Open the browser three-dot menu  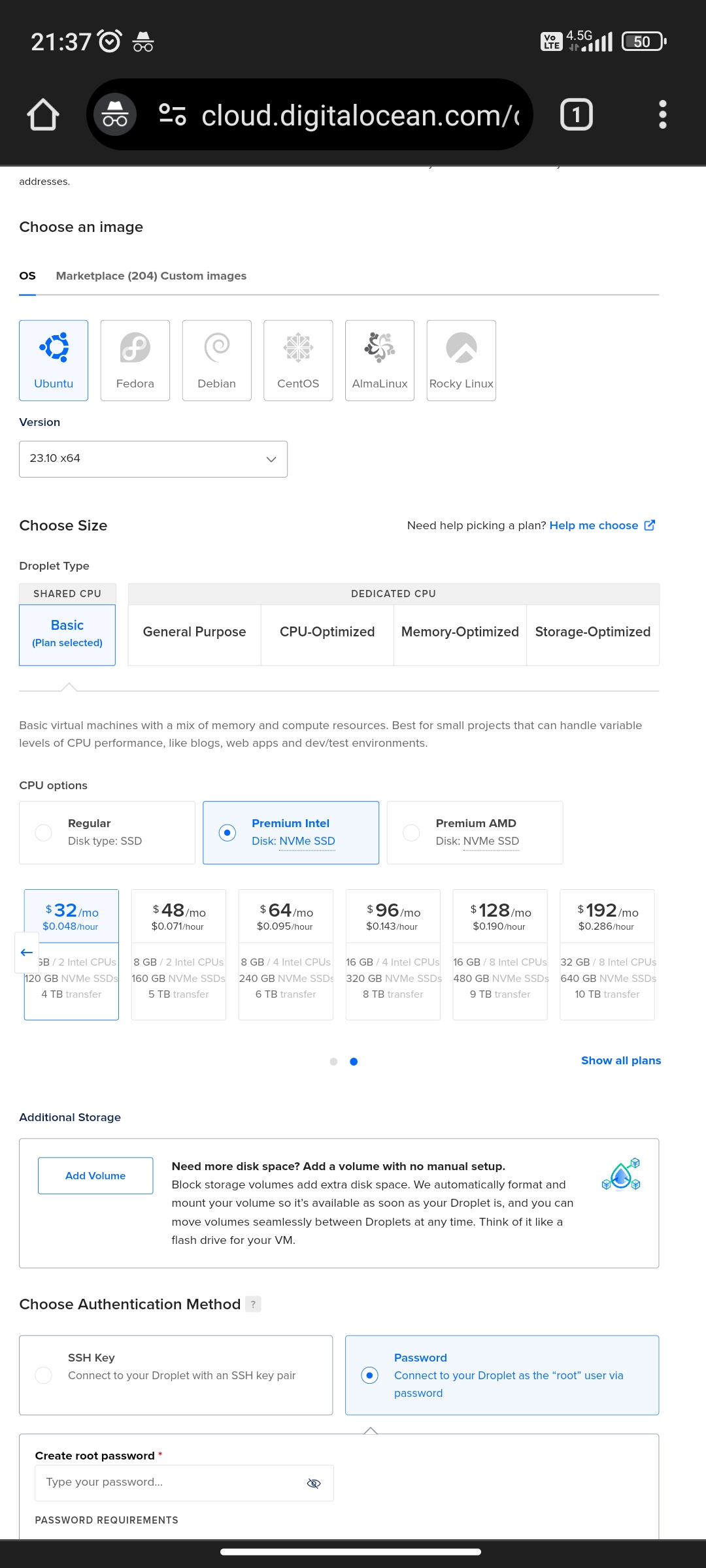pos(663,115)
